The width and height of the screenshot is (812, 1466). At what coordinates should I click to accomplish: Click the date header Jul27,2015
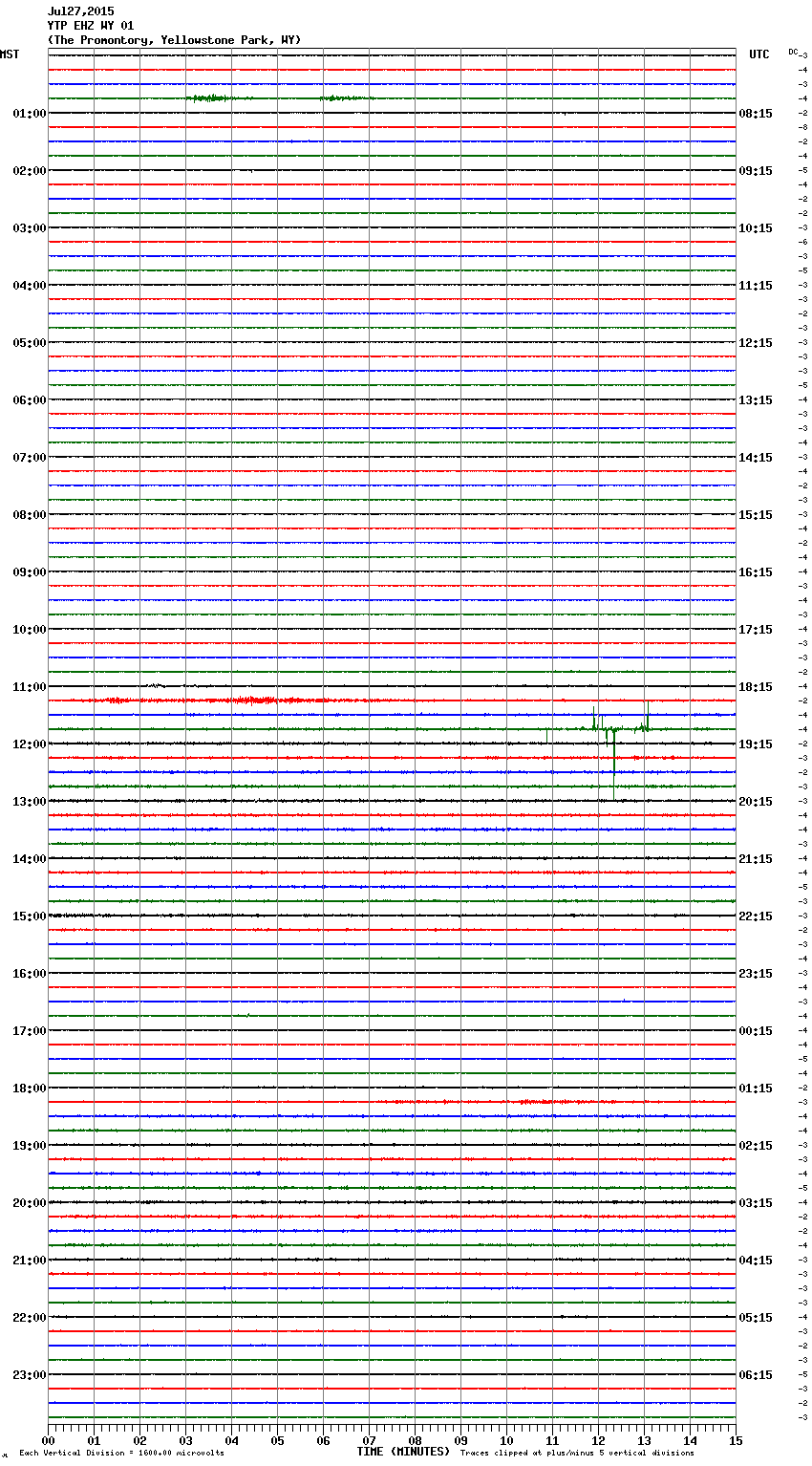(80, 11)
